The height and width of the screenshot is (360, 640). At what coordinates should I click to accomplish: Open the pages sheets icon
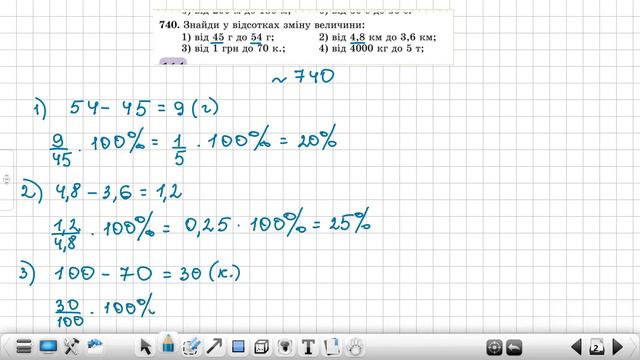pos(332,347)
